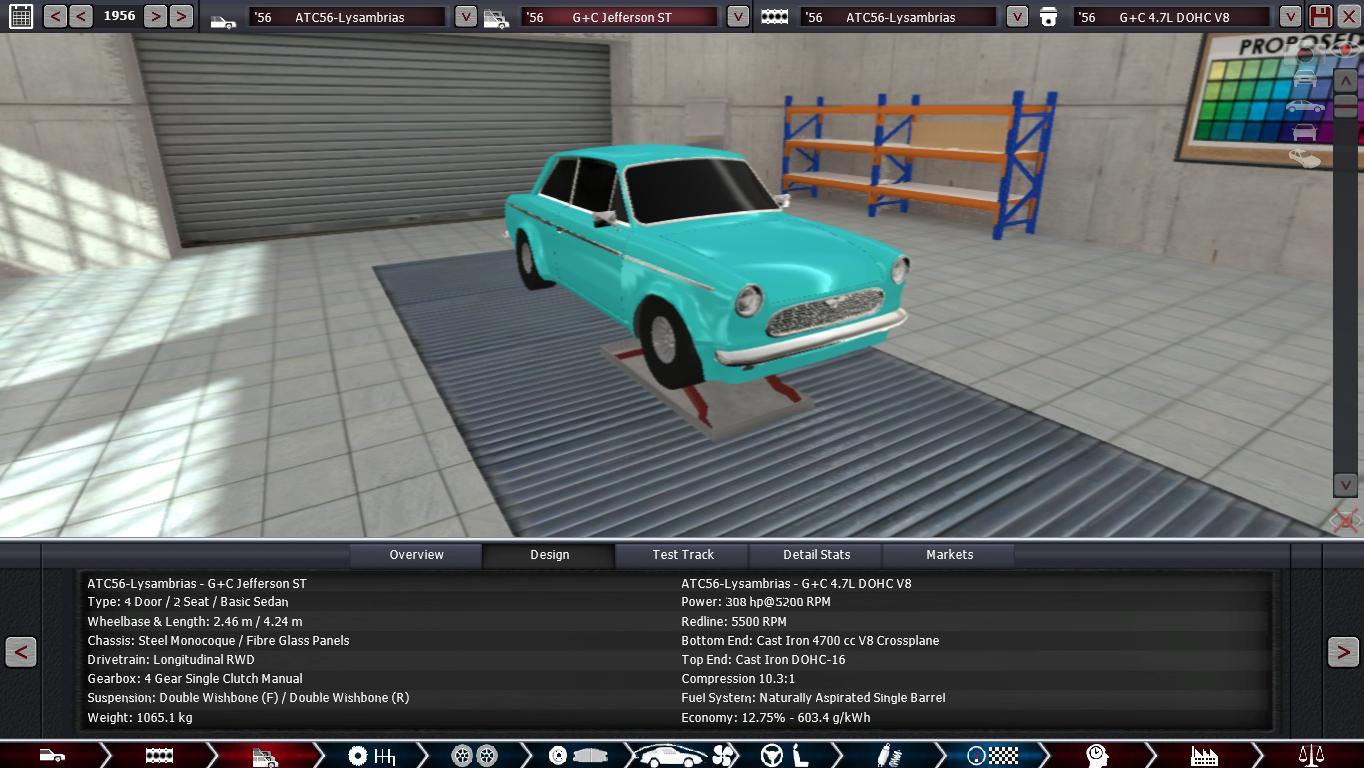Expand the G+C Jefferson ST trim dropdown

tap(737, 17)
